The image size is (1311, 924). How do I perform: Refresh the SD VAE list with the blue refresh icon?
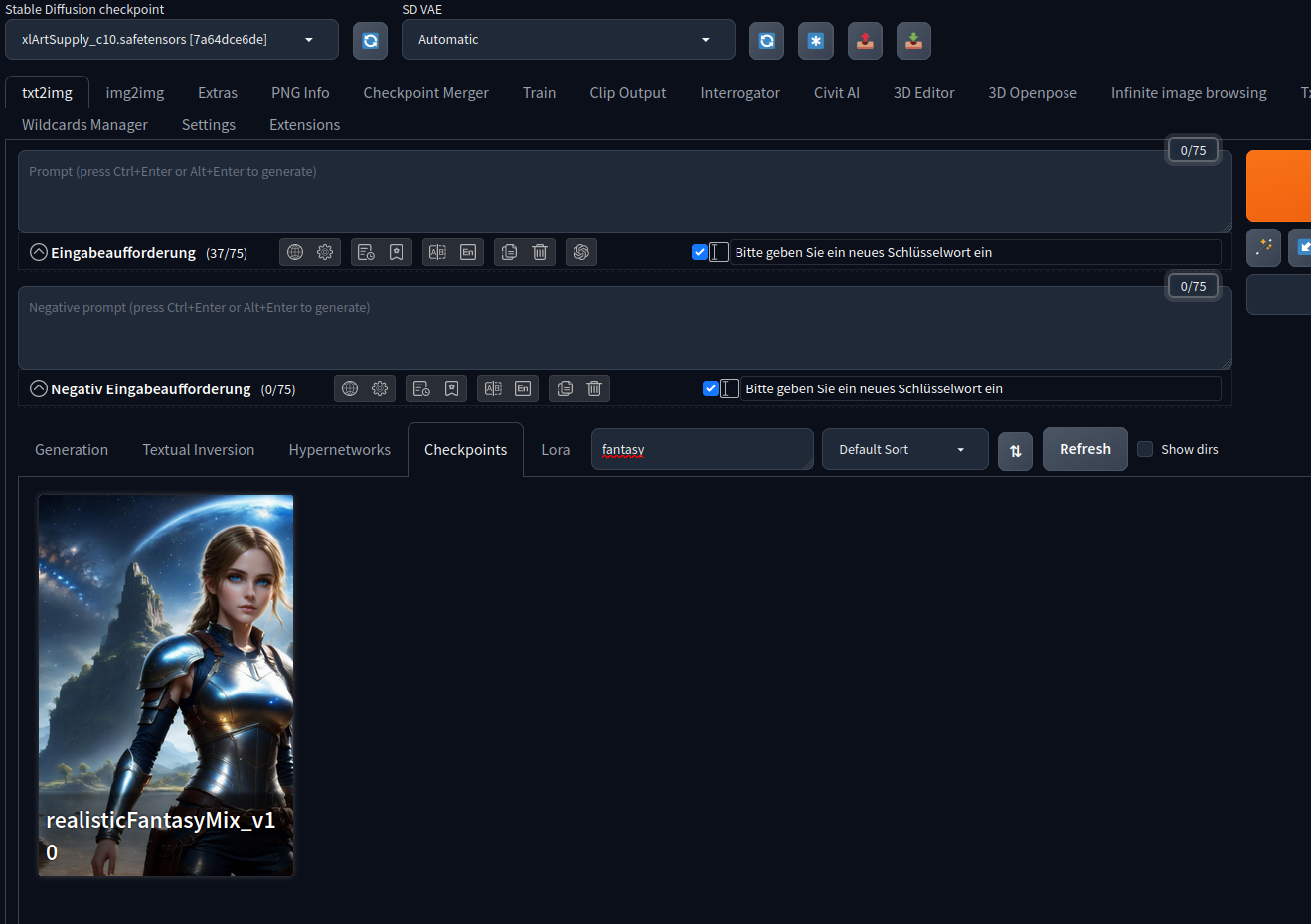(766, 41)
